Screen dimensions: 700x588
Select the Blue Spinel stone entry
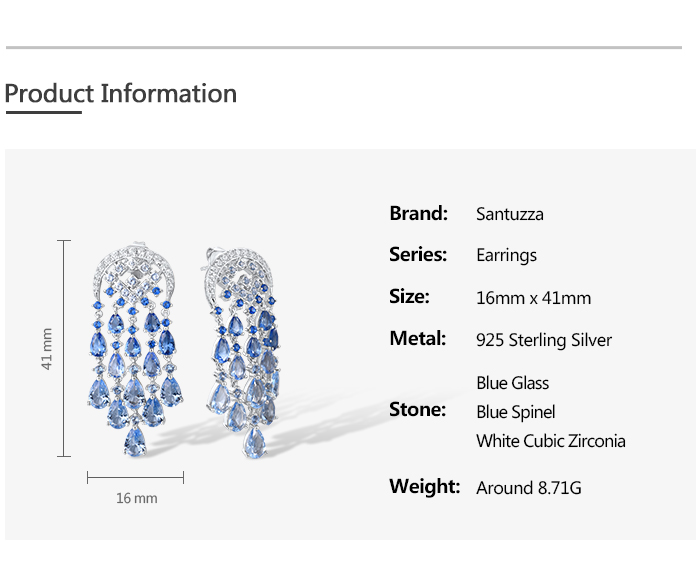click(515, 412)
